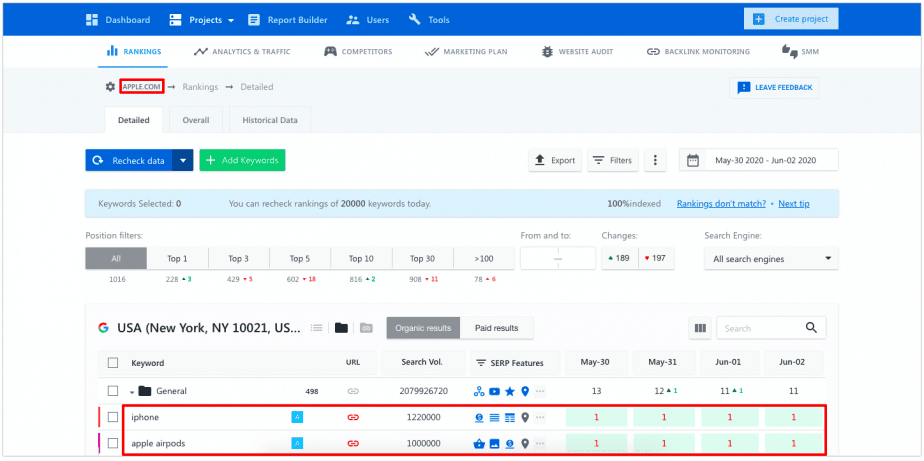Select the All position filter

(116, 259)
